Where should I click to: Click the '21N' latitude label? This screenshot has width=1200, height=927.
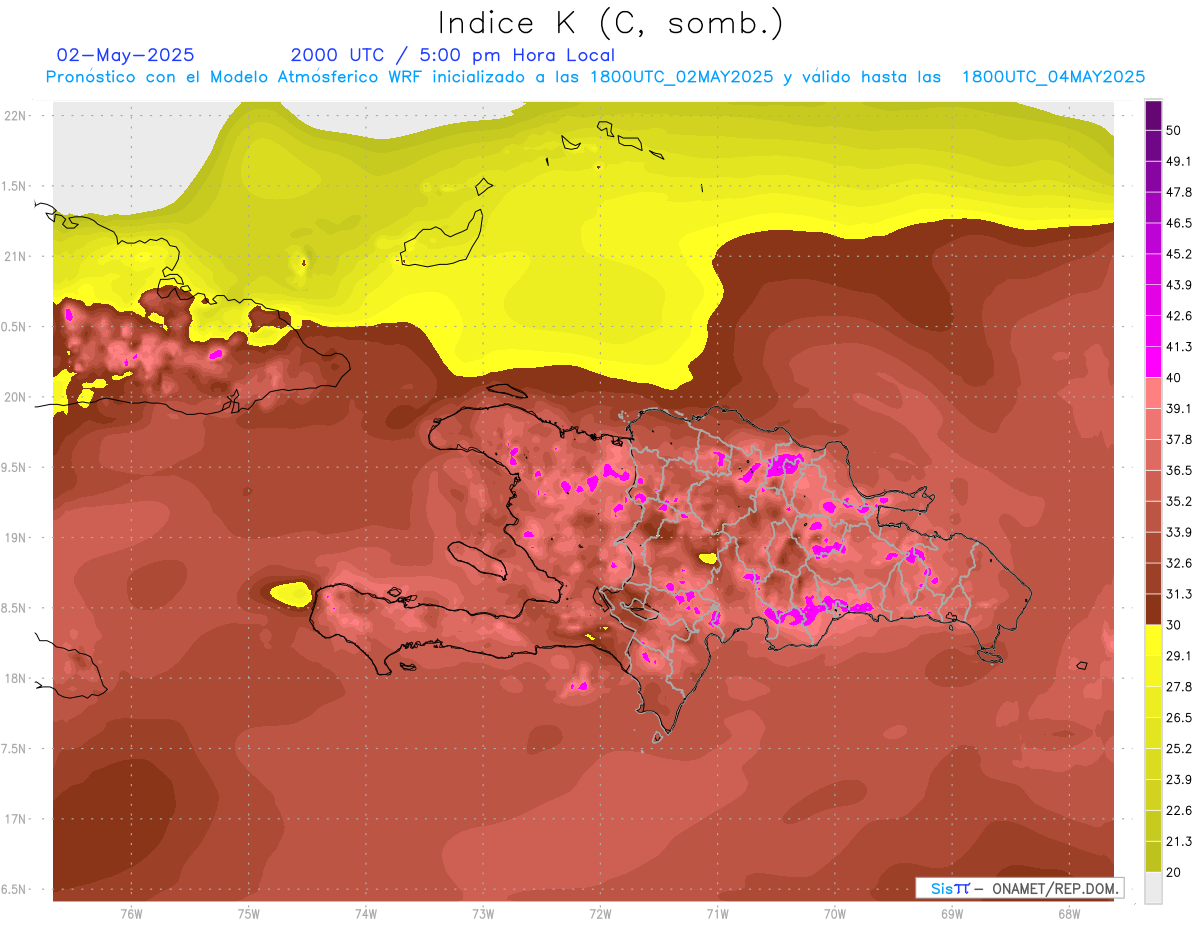pyautogui.click(x=17, y=256)
